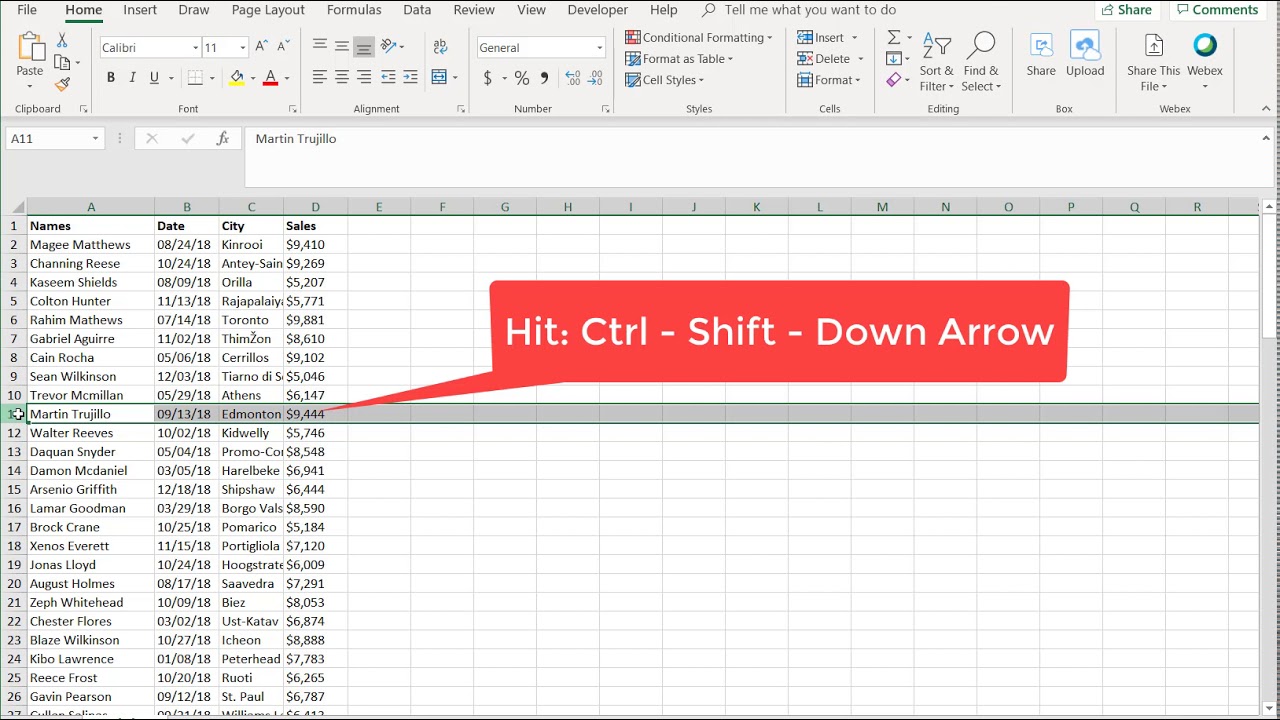
Task: Increase font size with the large A icon
Action: [262, 47]
